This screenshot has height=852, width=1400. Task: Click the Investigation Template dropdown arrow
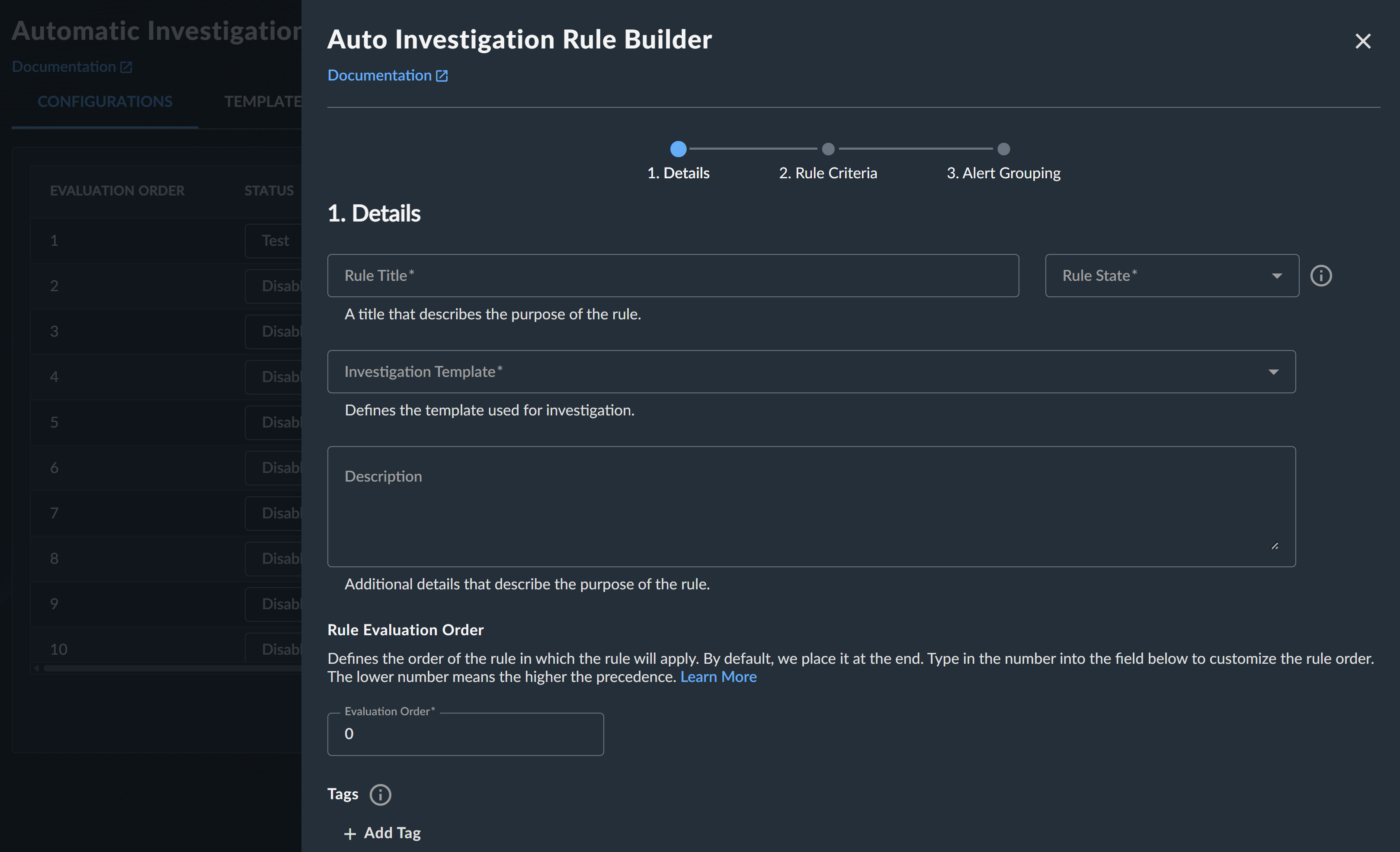pos(1273,372)
